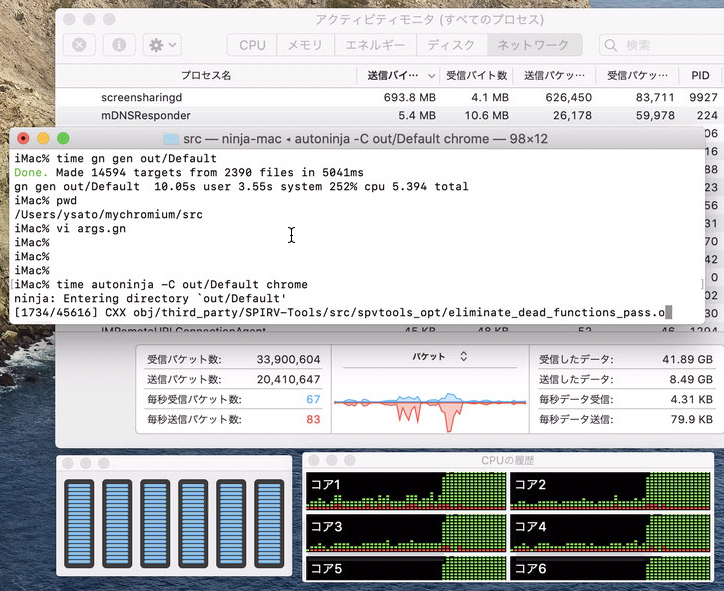Image resolution: width=724 pixels, height=591 pixels.
Task: Click the first CPU usage bar meter
Action: pyautogui.click(x=79, y=526)
